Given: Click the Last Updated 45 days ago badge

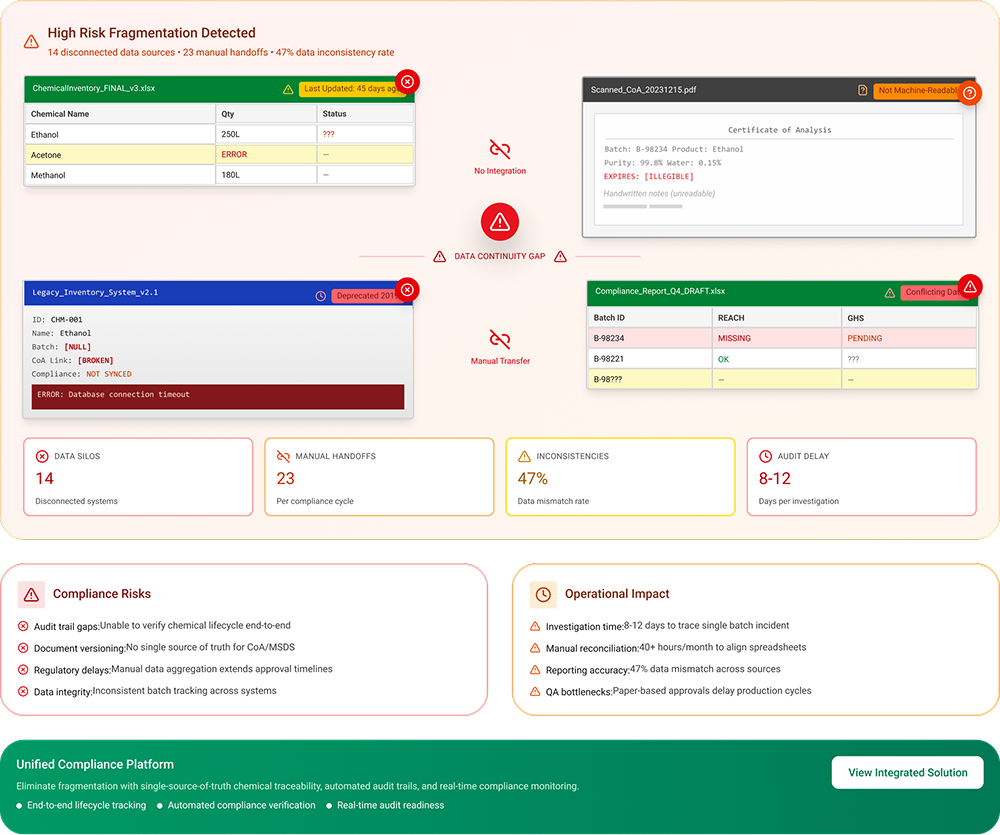Looking at the screenshot, I should (x=350, y=89).
